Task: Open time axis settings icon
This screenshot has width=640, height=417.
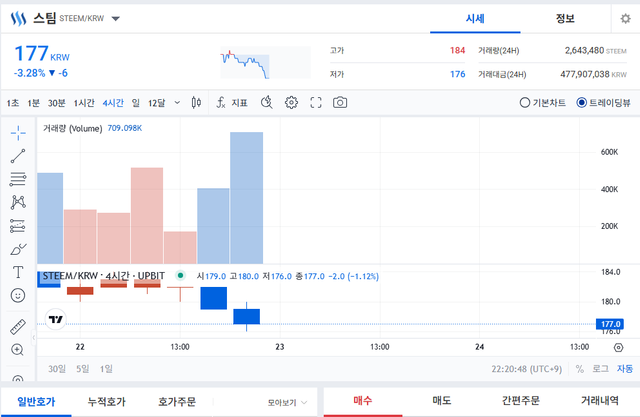Action: tap(619, 347)
